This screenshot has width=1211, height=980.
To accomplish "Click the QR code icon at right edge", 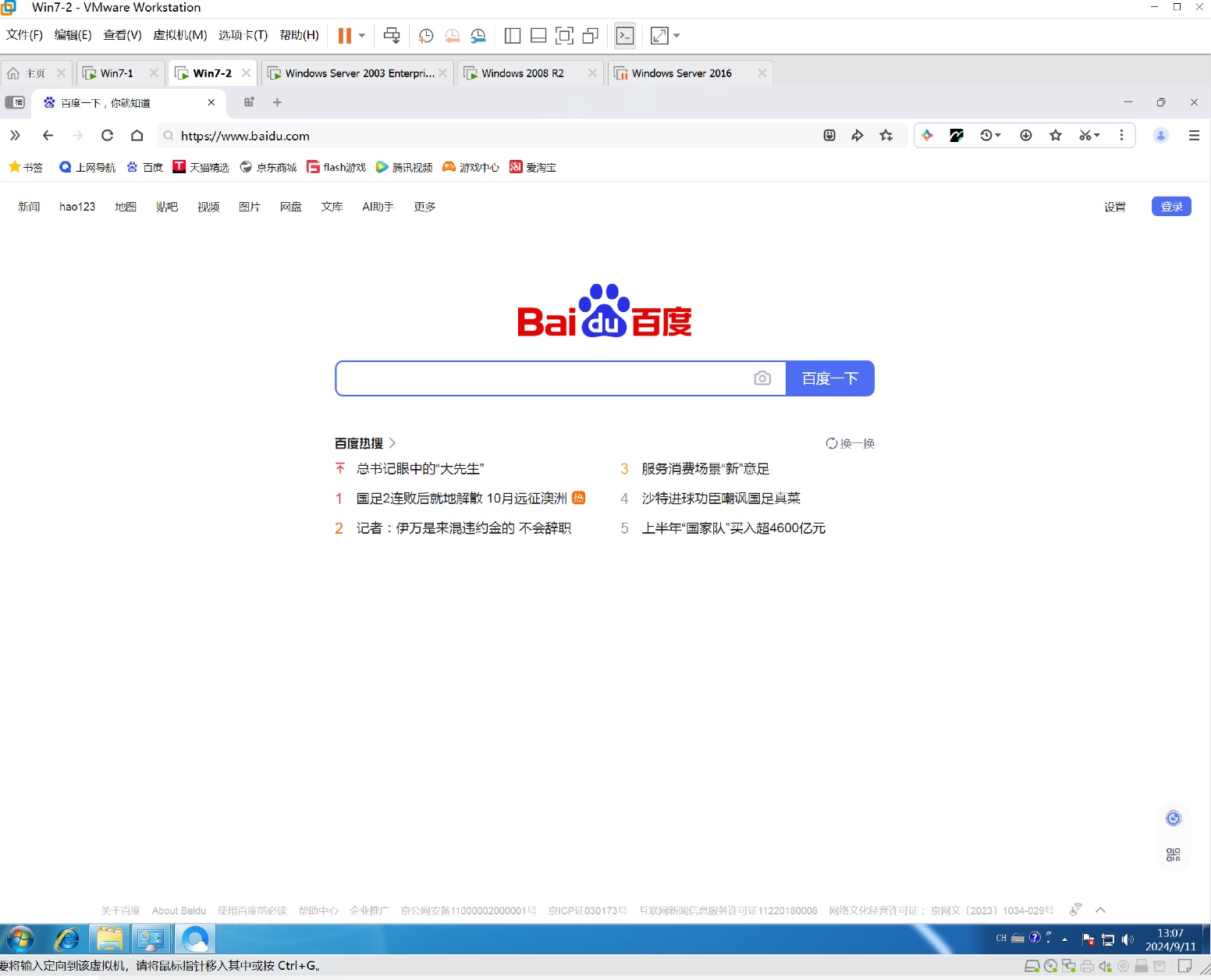I will pyautogui.click(x=1174, y=854).
